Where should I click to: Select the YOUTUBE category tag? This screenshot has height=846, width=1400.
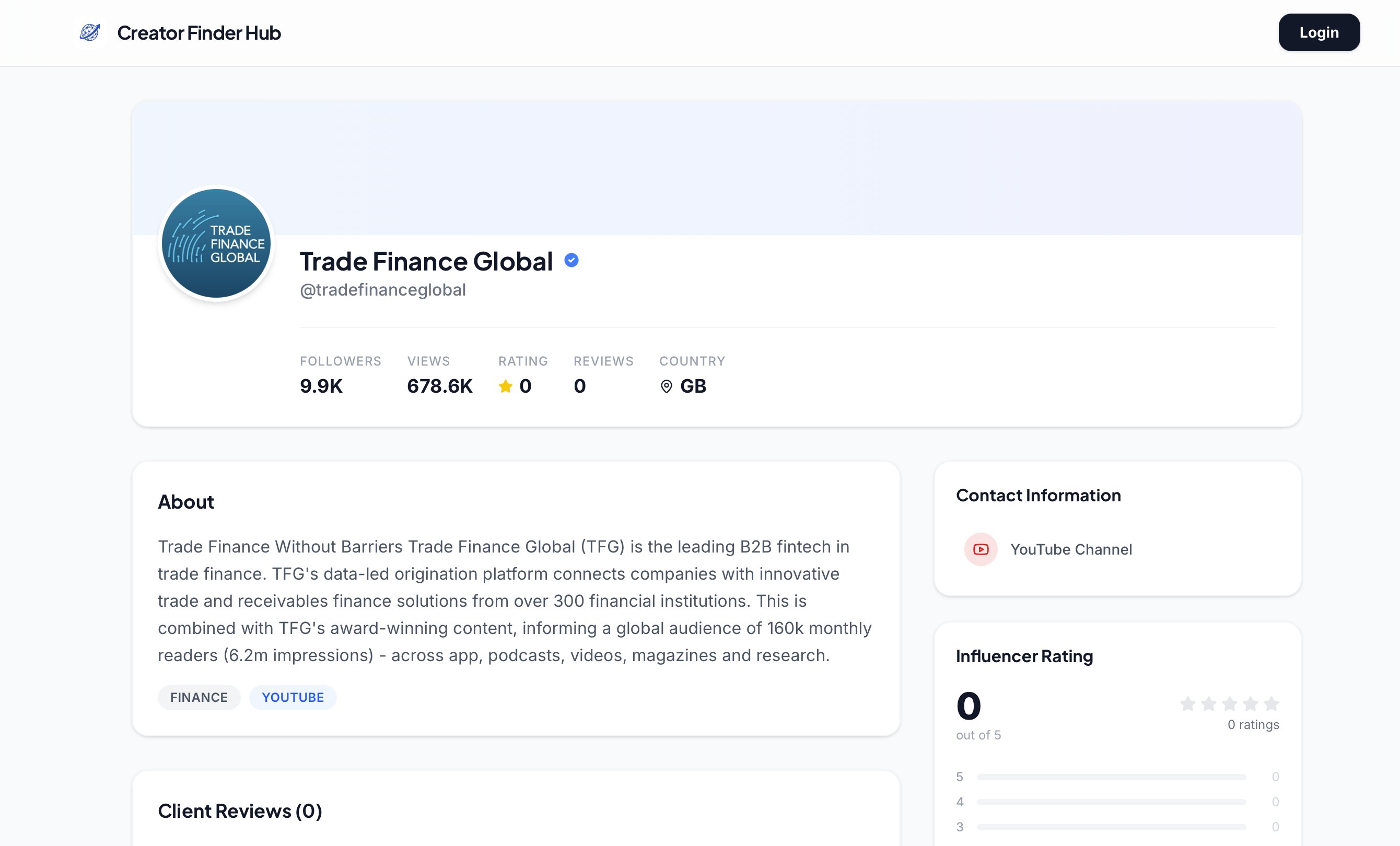click(293, 697)
